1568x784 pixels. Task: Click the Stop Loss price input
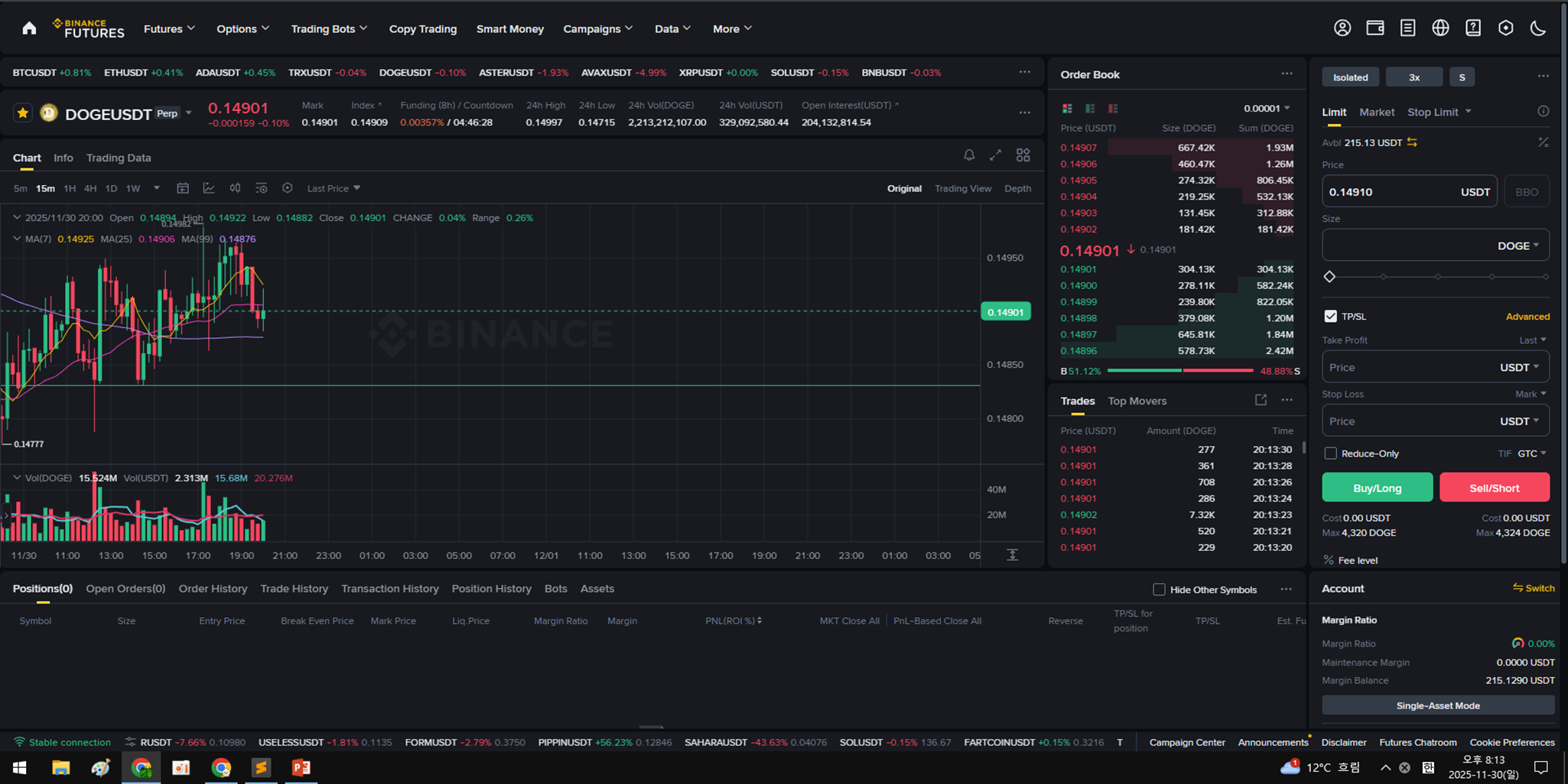1435,421
